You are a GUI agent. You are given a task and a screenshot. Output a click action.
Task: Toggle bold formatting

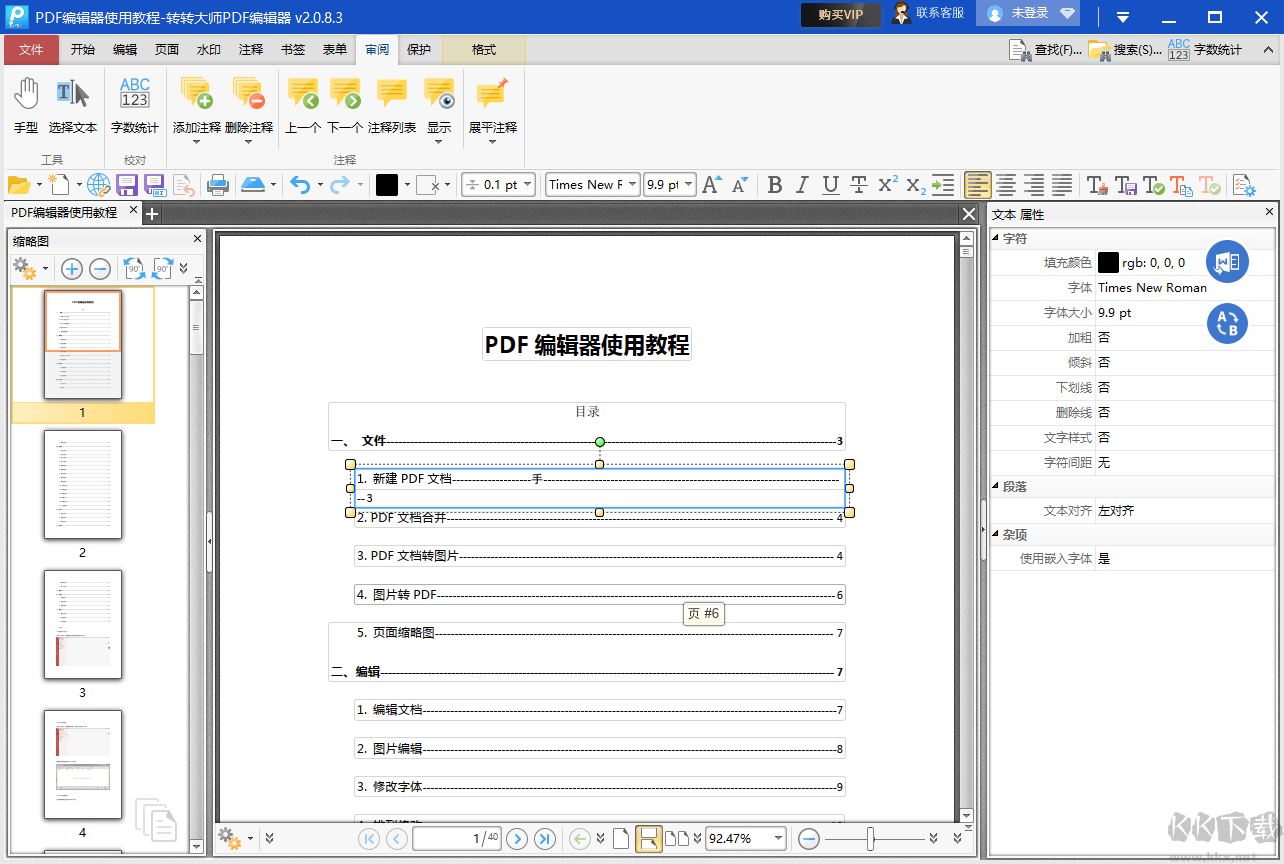tap(774, 185)
